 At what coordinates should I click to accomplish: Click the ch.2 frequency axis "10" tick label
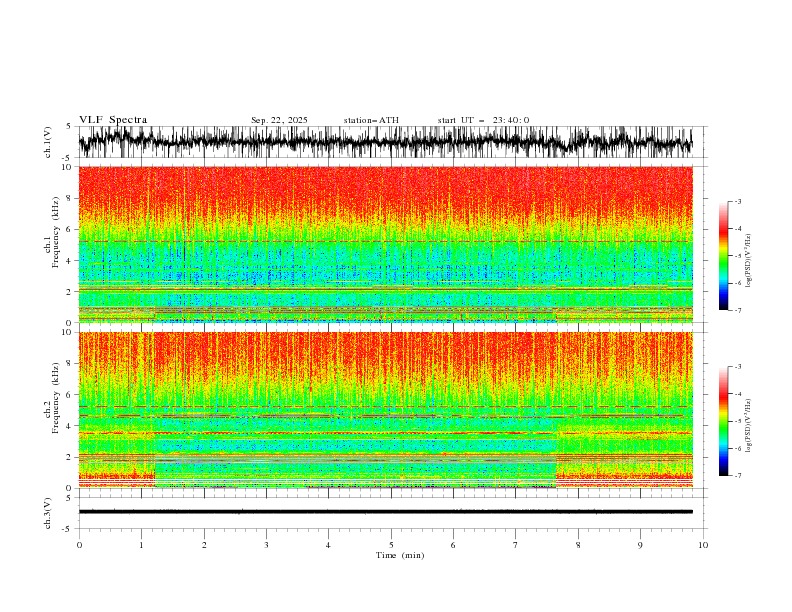[x=68, y=332]
